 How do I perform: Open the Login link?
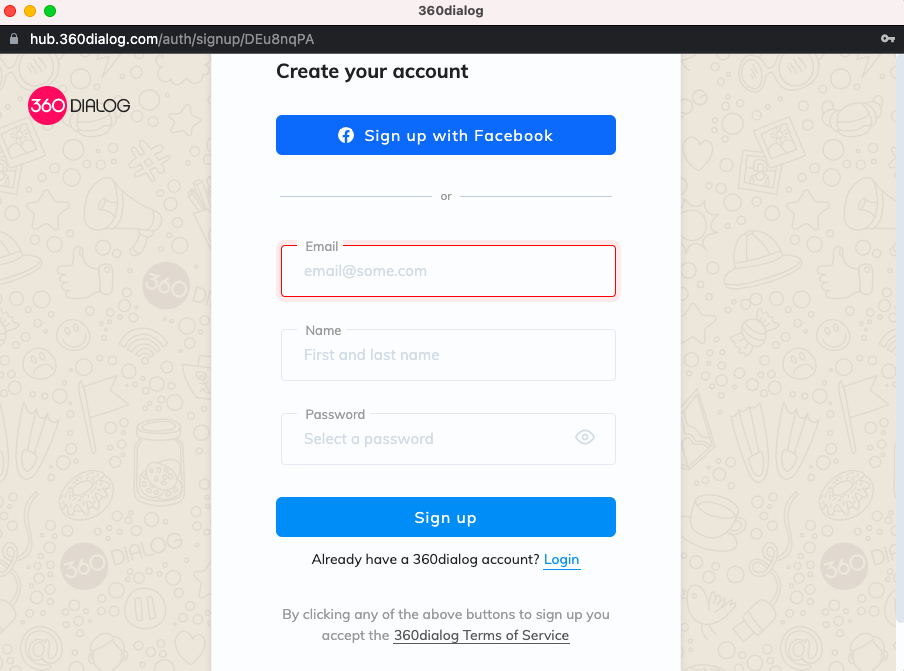pos(562,560)
